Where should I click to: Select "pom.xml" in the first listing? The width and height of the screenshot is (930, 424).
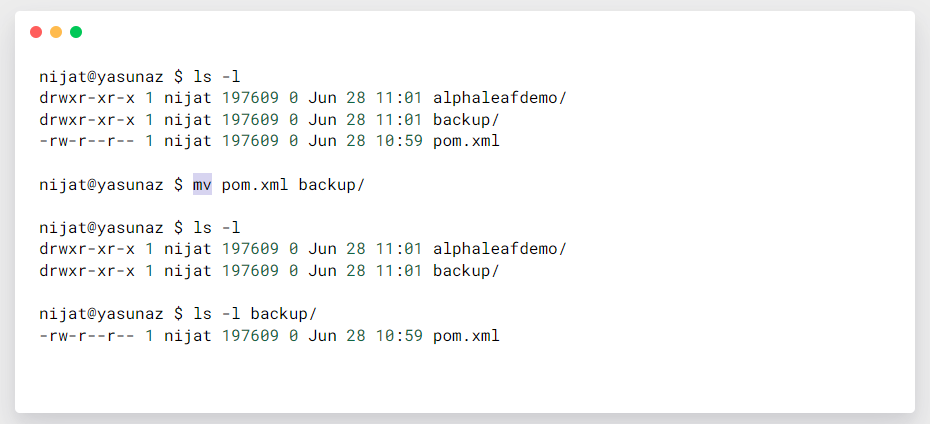point(465,141)
